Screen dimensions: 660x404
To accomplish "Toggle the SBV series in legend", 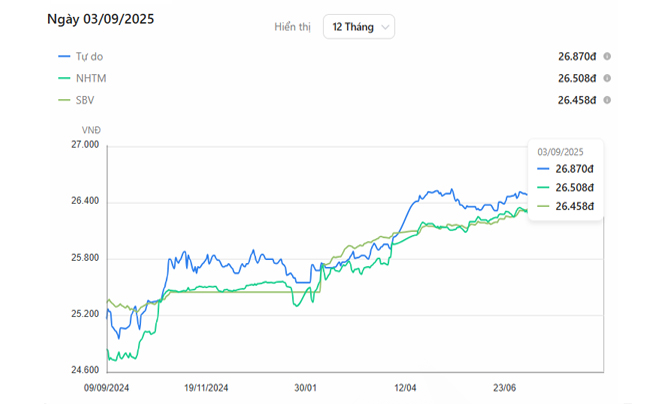I will pos(86,100).
